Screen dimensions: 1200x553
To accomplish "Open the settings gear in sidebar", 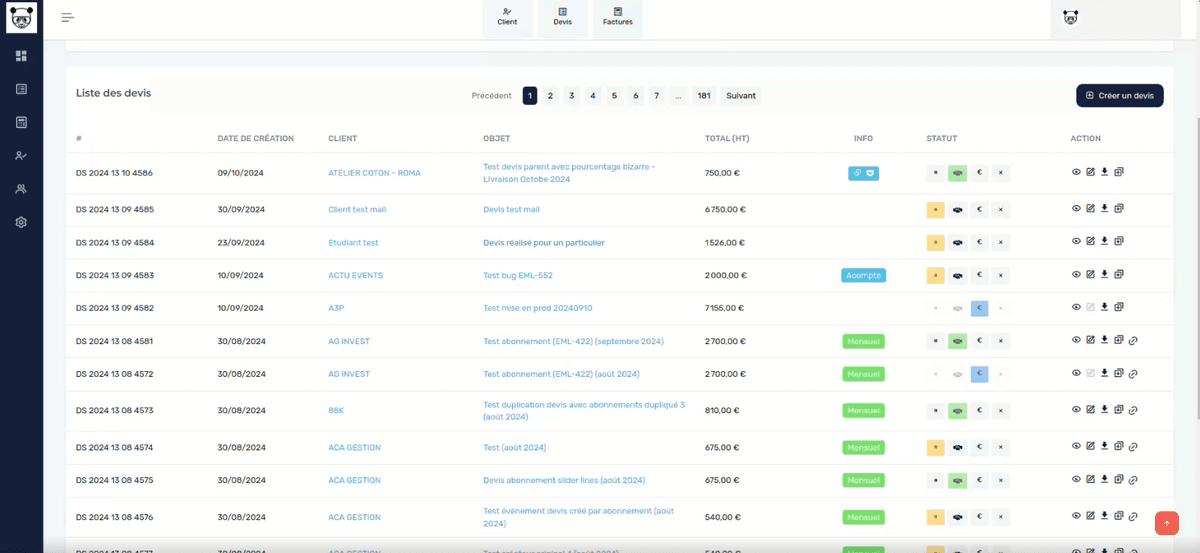I will [21, 222].
